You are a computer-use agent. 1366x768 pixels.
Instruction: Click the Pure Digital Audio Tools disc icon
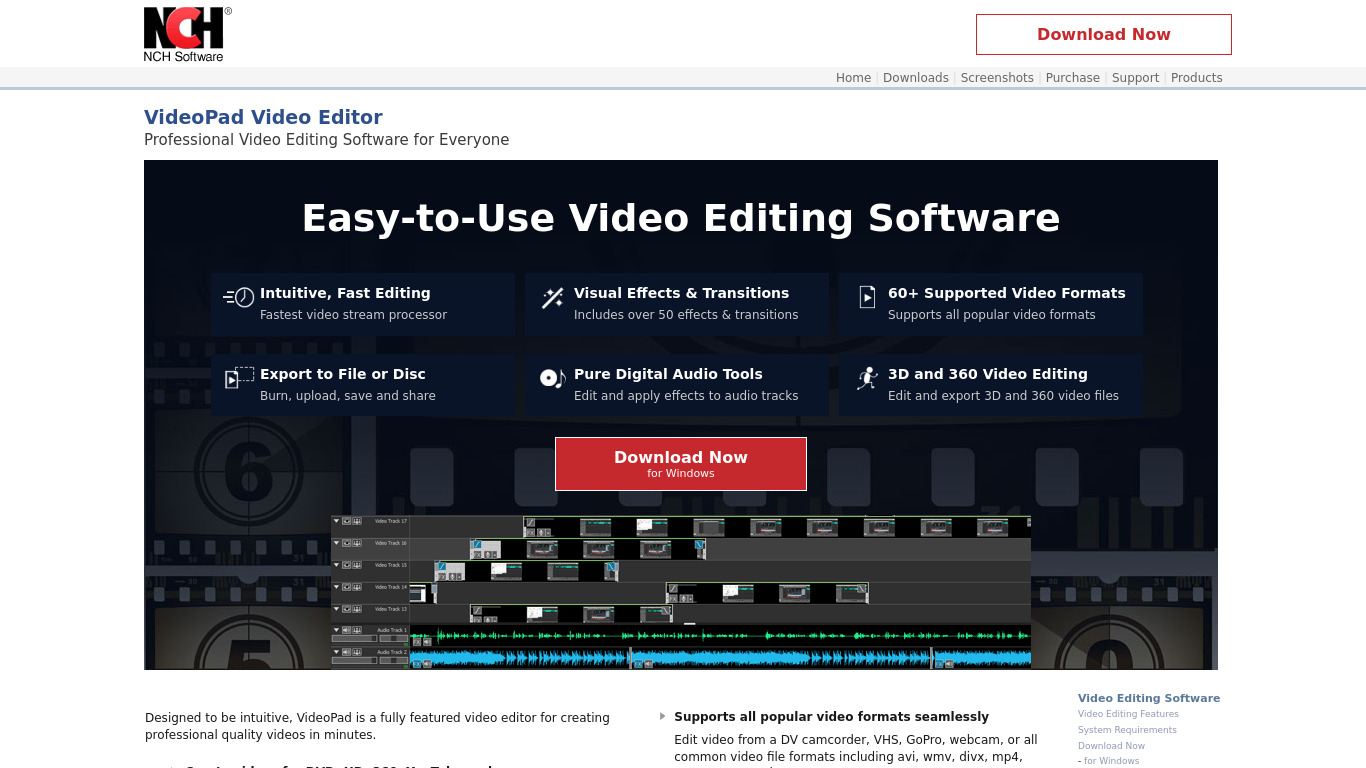click(552, 378)
